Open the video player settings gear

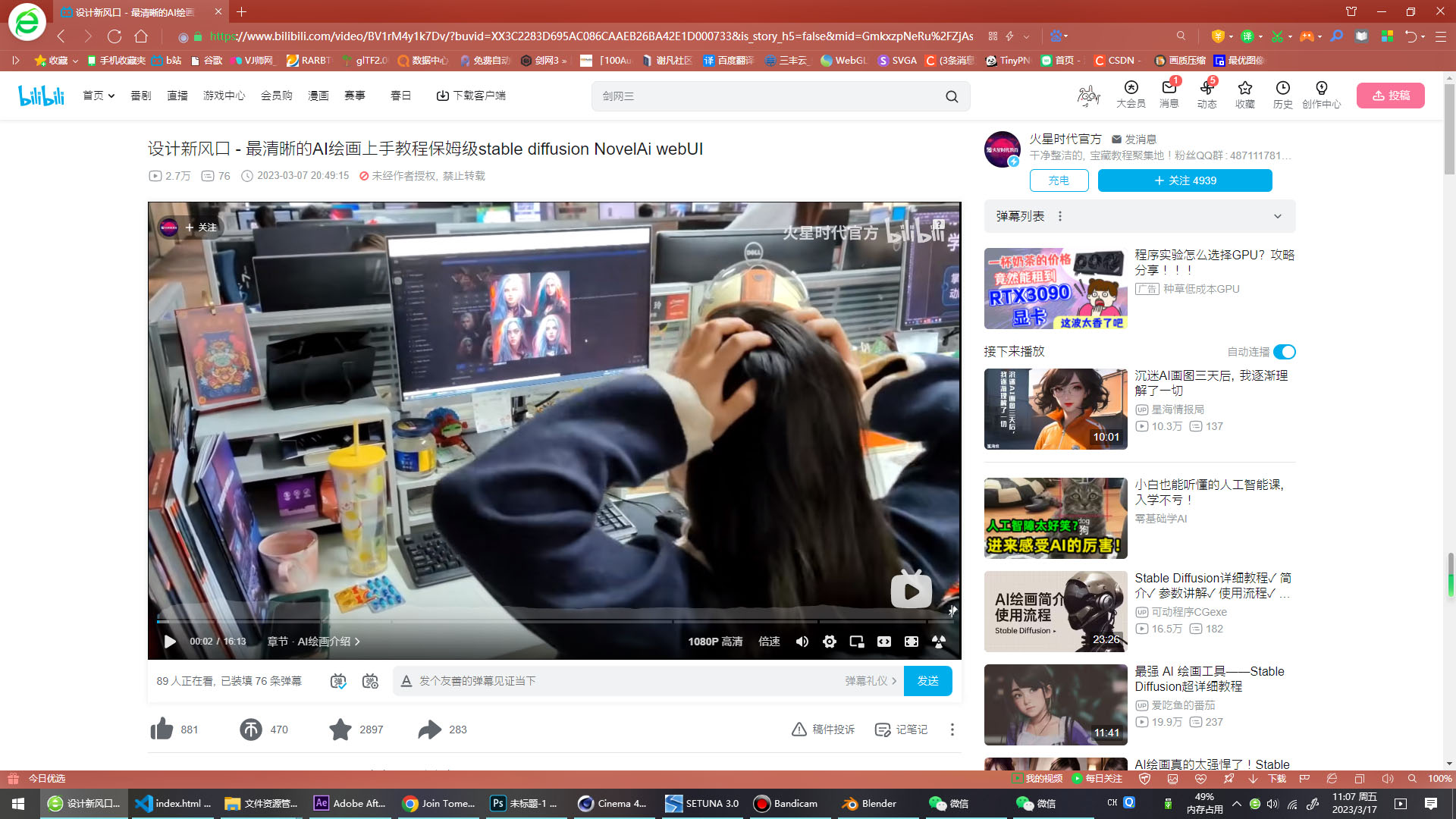(x=830, y=642)
